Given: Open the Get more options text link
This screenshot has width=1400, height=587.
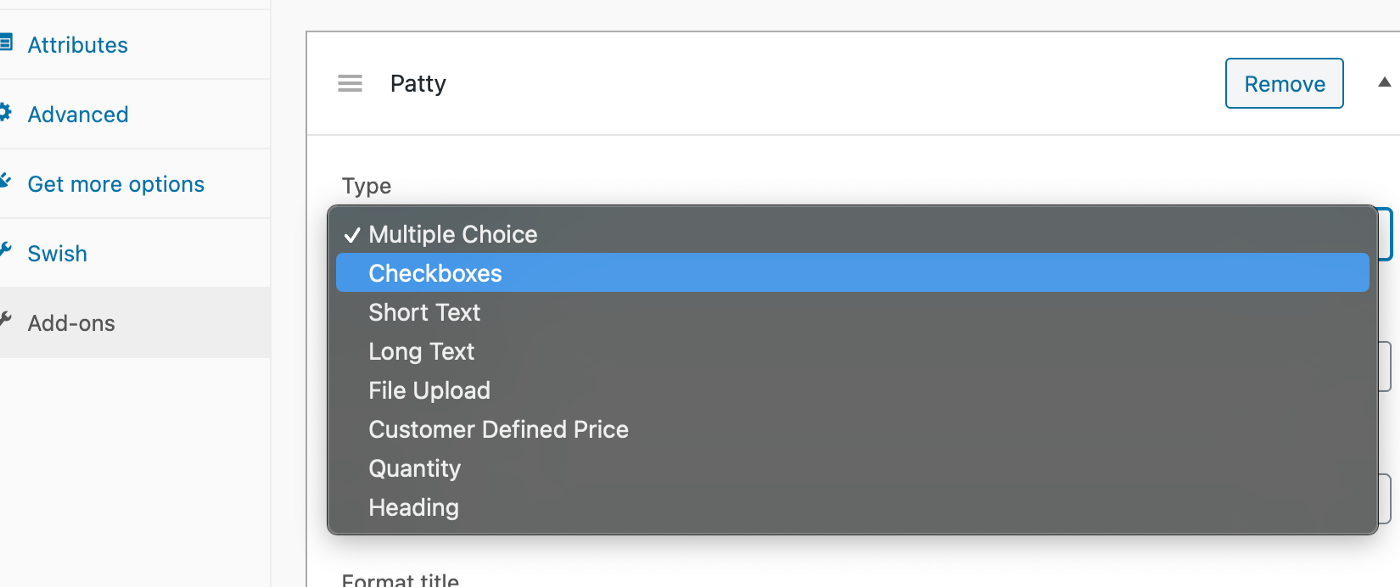Looking at the screenshot, I should pyautogui.click(x=116, y=184).
